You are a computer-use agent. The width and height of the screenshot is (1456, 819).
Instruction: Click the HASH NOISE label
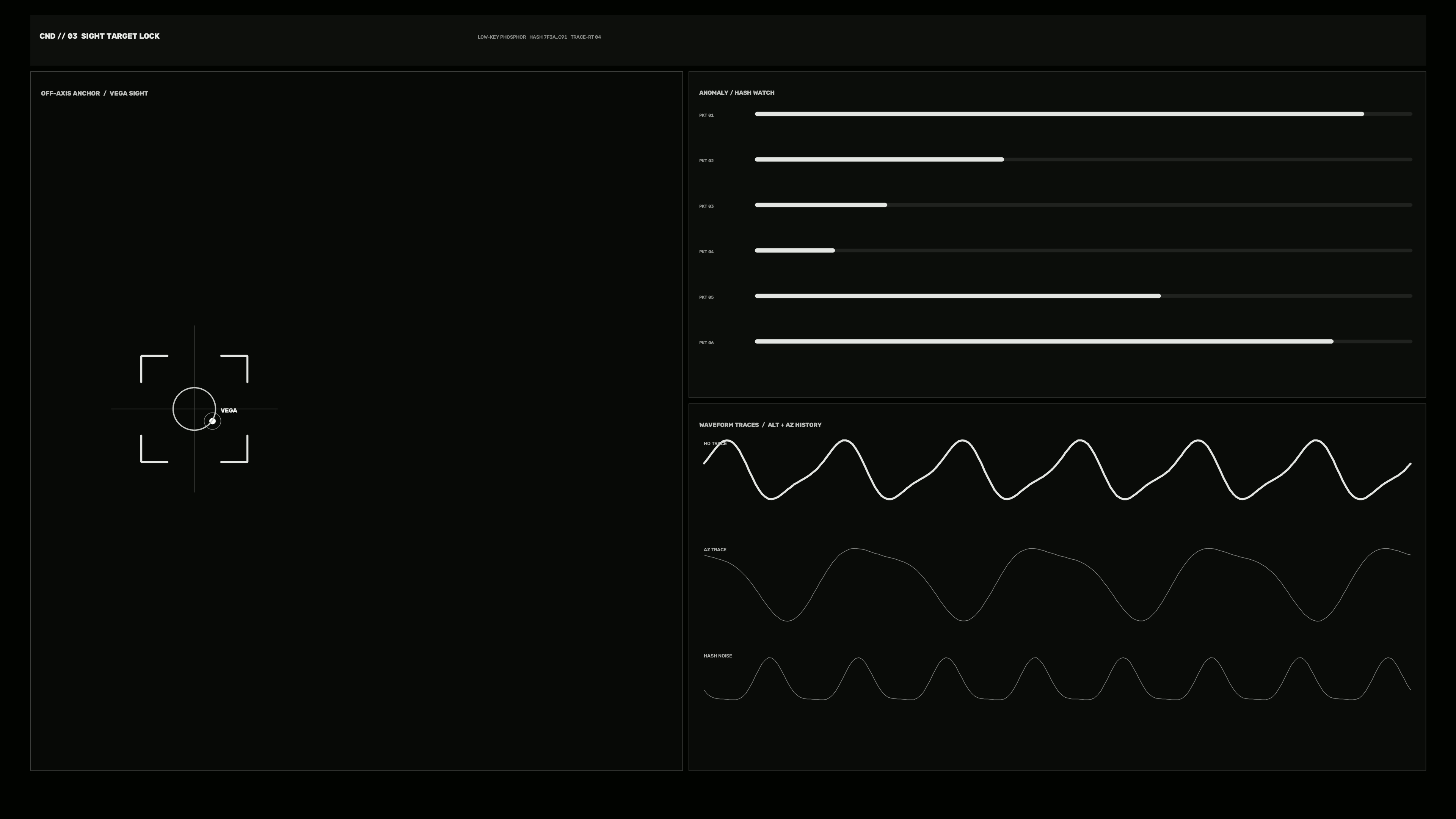click(718, 656)
